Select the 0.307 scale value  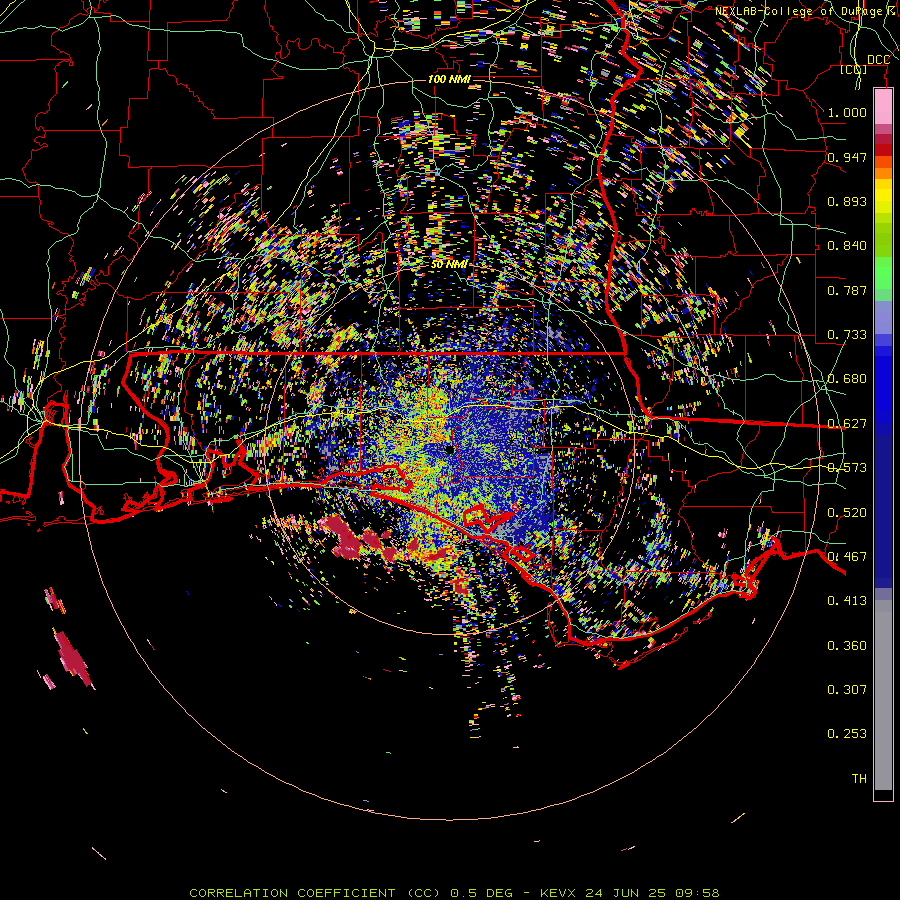[847, 689]
